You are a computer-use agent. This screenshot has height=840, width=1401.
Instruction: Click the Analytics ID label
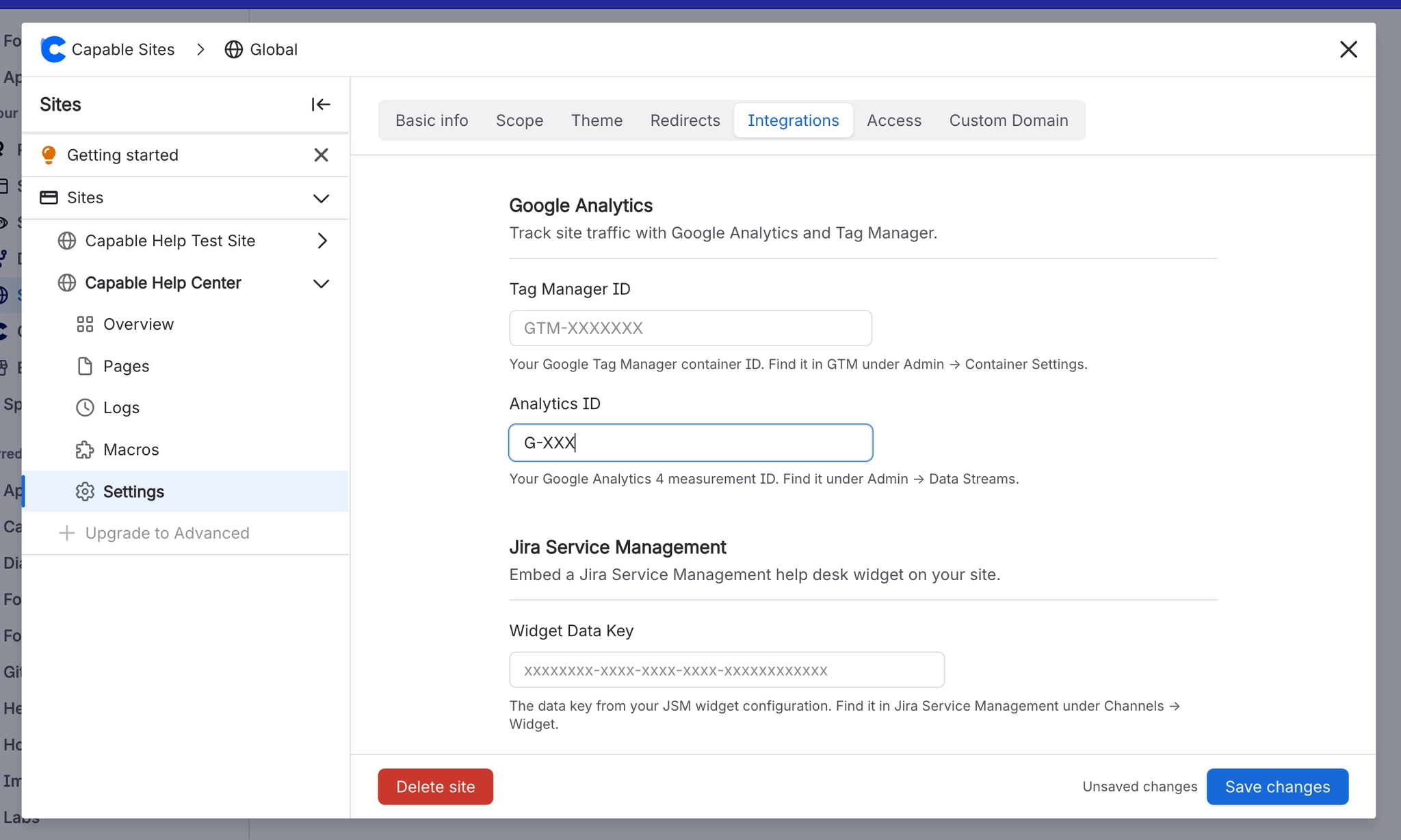pyautogui.click(x=555, y=404)
